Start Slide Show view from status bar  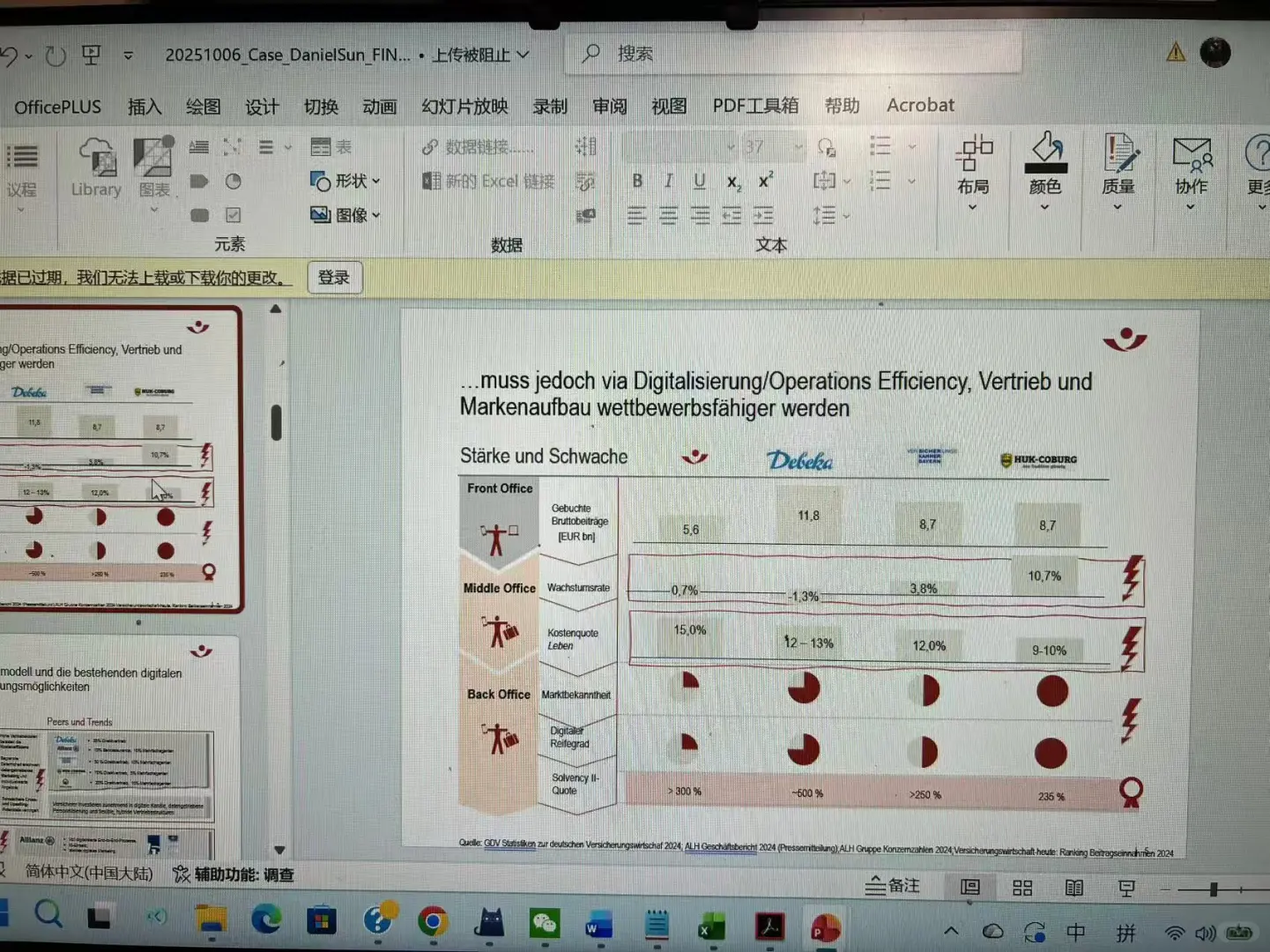[1126, 888]
